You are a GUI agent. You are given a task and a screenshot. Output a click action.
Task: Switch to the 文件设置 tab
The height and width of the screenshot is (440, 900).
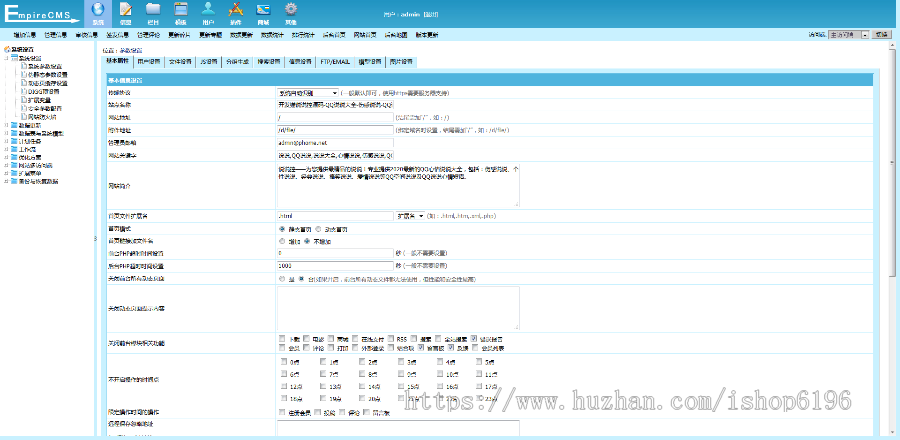point(180,61)
